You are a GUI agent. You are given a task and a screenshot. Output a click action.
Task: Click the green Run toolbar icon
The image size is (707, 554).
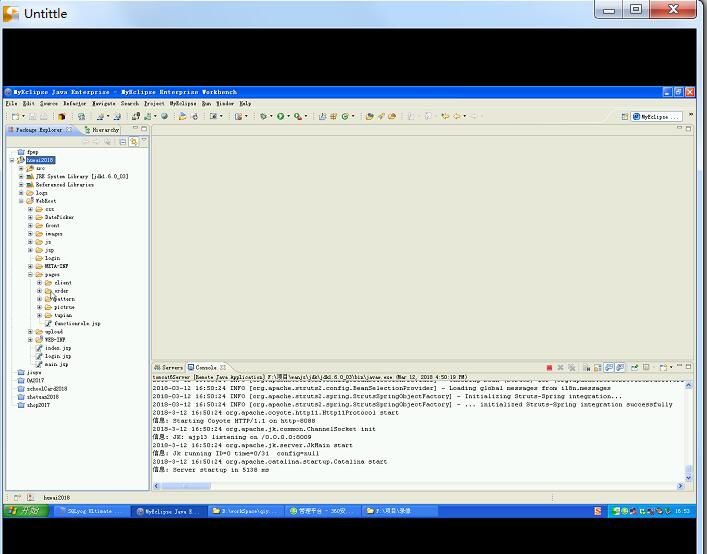click(x=280, y=116)
